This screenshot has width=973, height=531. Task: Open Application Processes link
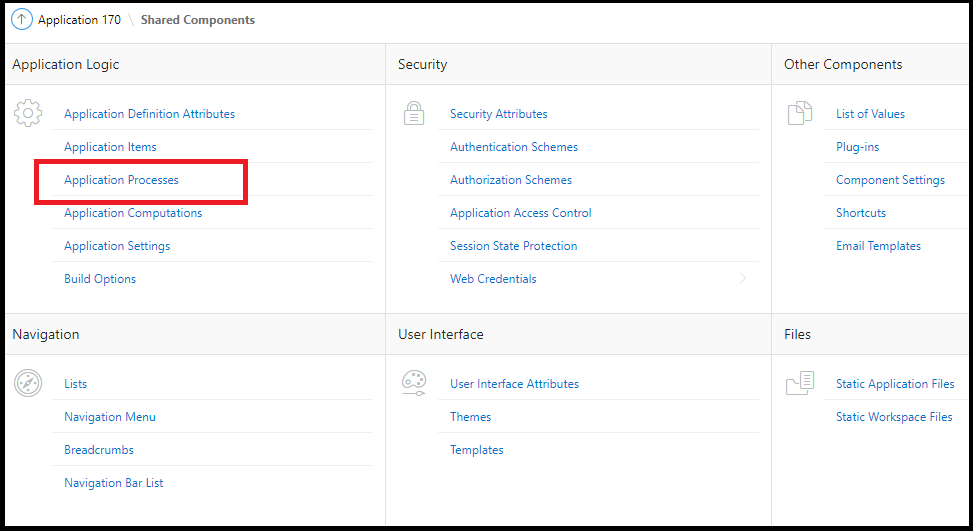121,180
